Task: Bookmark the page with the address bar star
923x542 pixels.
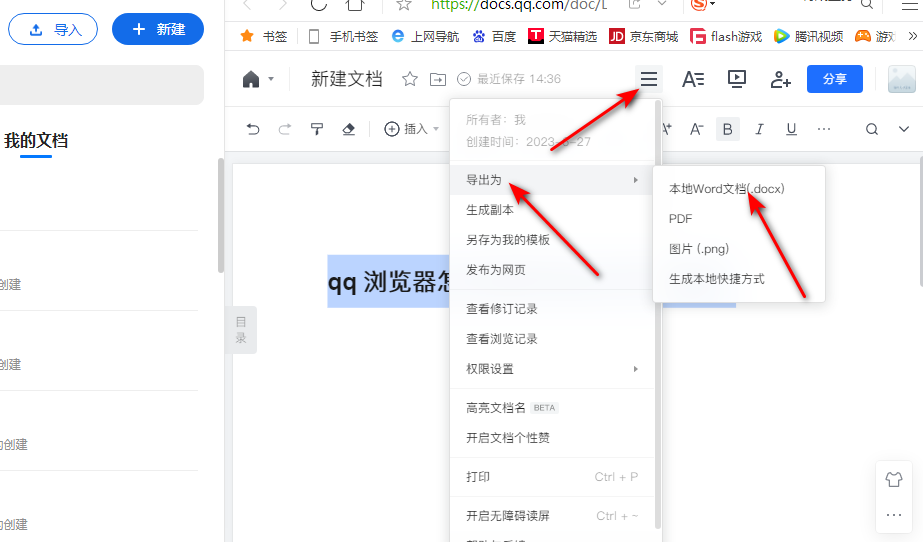Action: click(x=404, y=5)
